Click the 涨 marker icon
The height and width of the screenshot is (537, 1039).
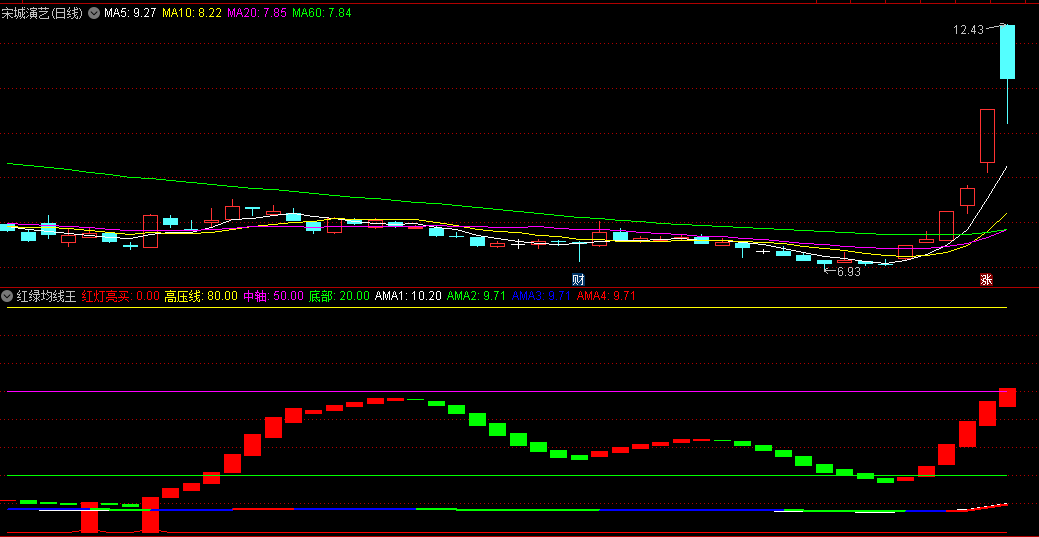[986, 279]
